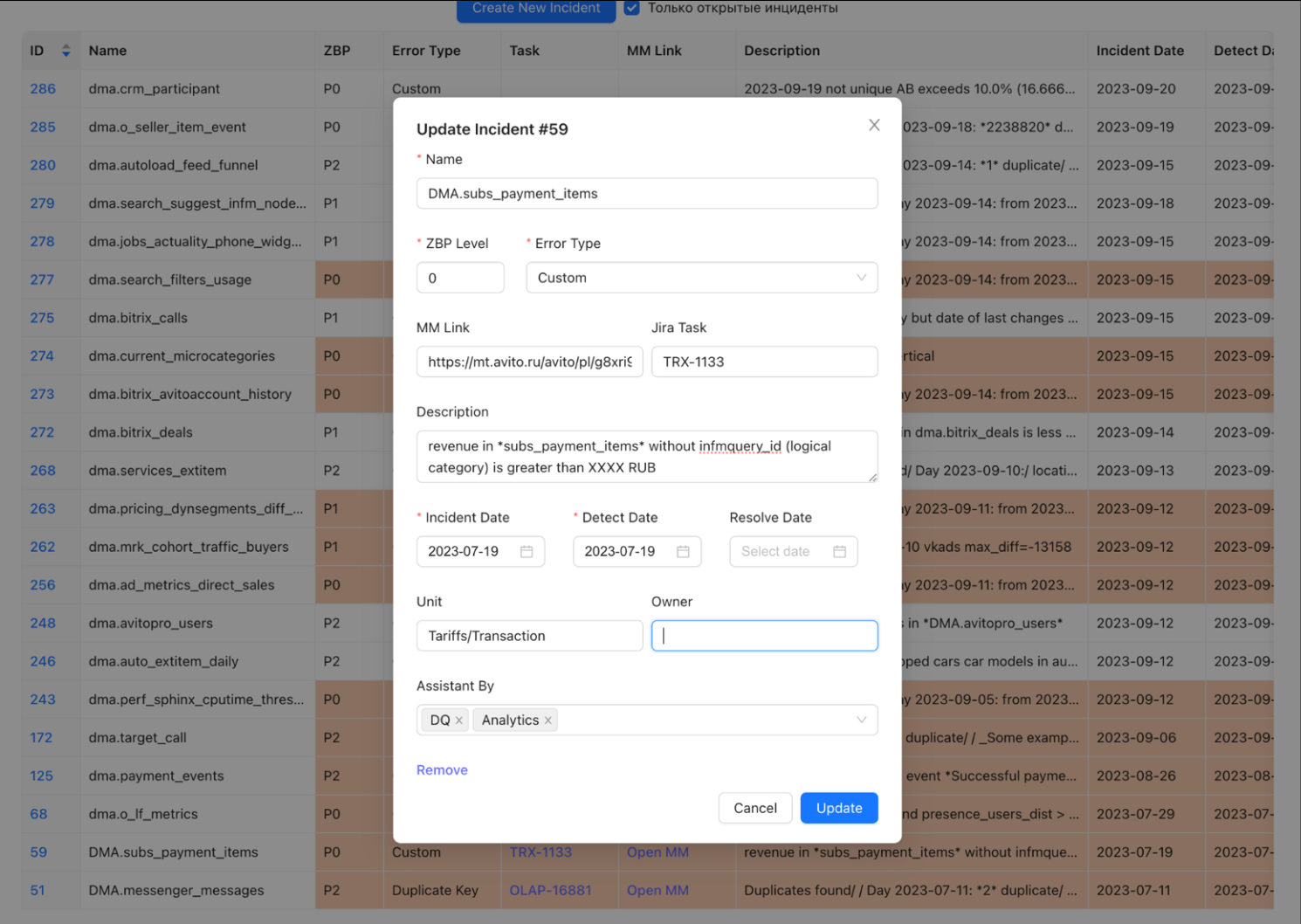Click the Unit input field
This screenshot has height=924, width=1301.
[530, 636]
